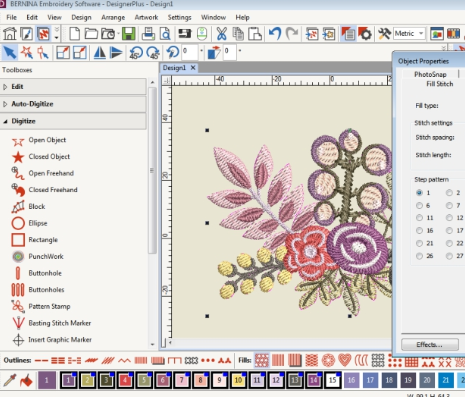This screenshot has height=397, width=465.
Task: Click the Mirror Horizontal triangle icon
Action: pyautogui.click(x=100, y=52)
